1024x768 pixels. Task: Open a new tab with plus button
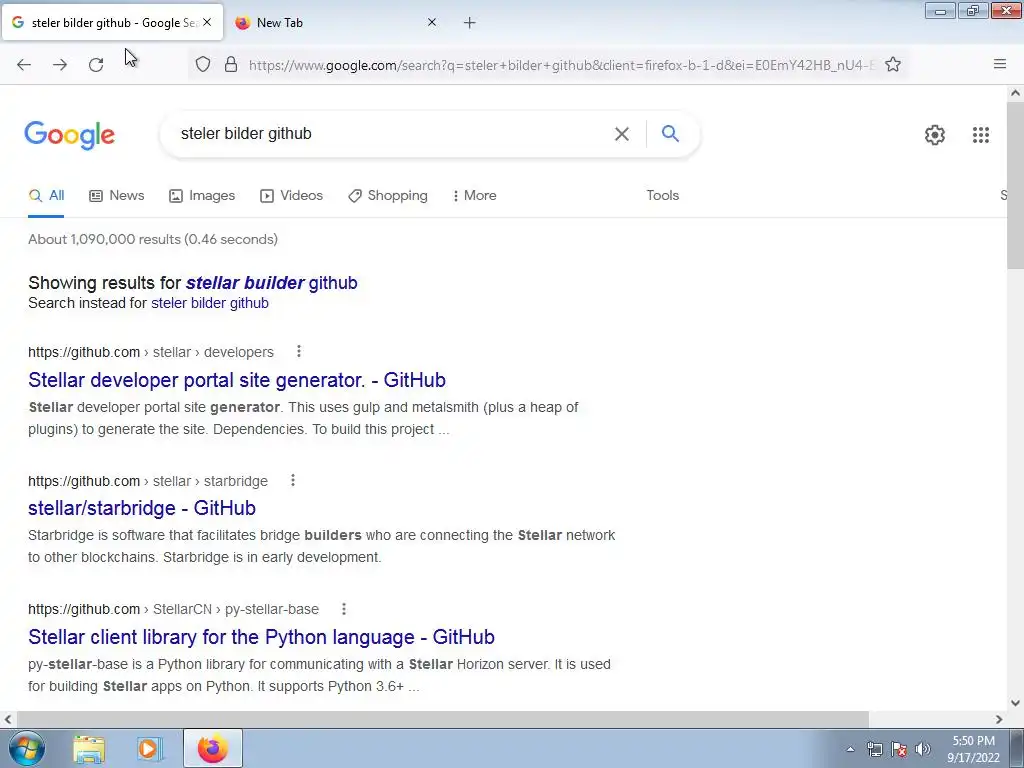470,23
